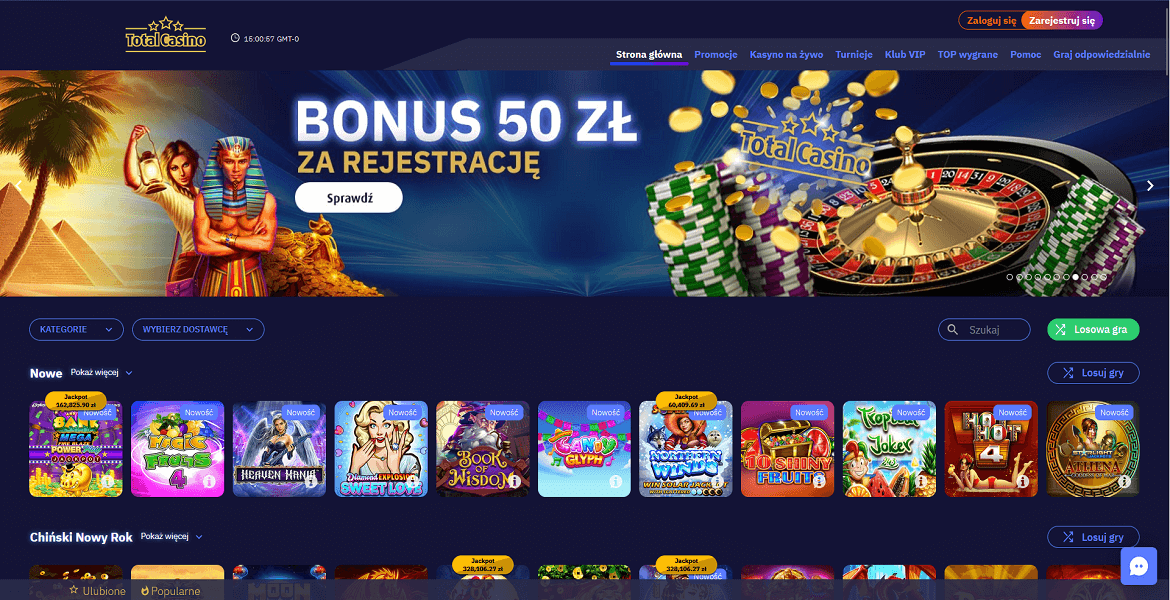
Task: Click the Total Casino logo
Action: tap(166, 35)
